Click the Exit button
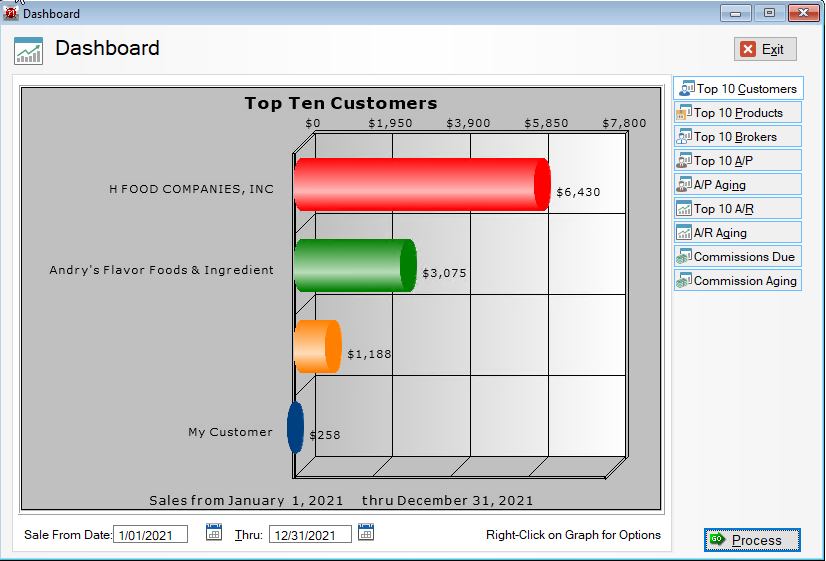This screenshot has width=826, height=561. click(765, 49)
